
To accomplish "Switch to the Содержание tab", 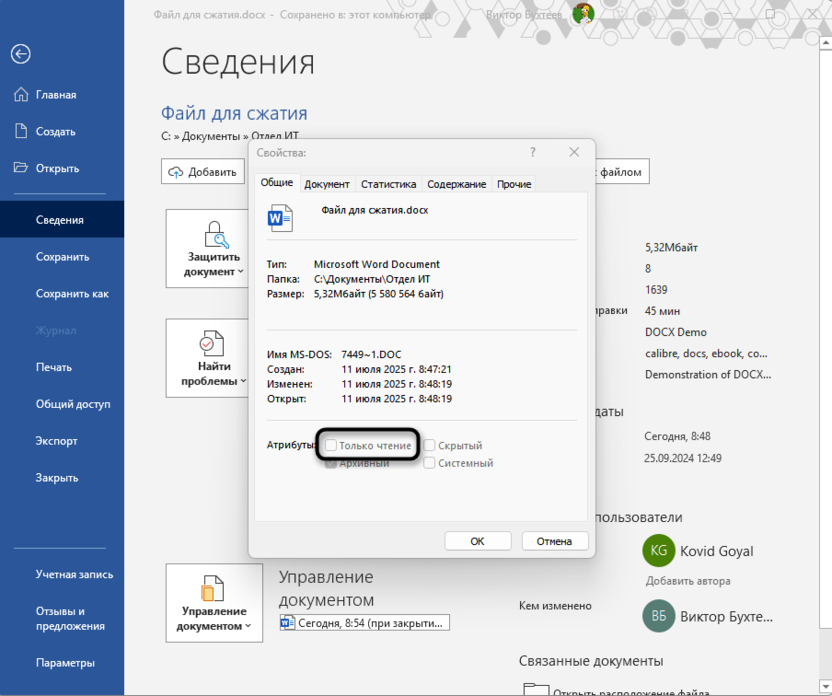I will click(456, 184).
